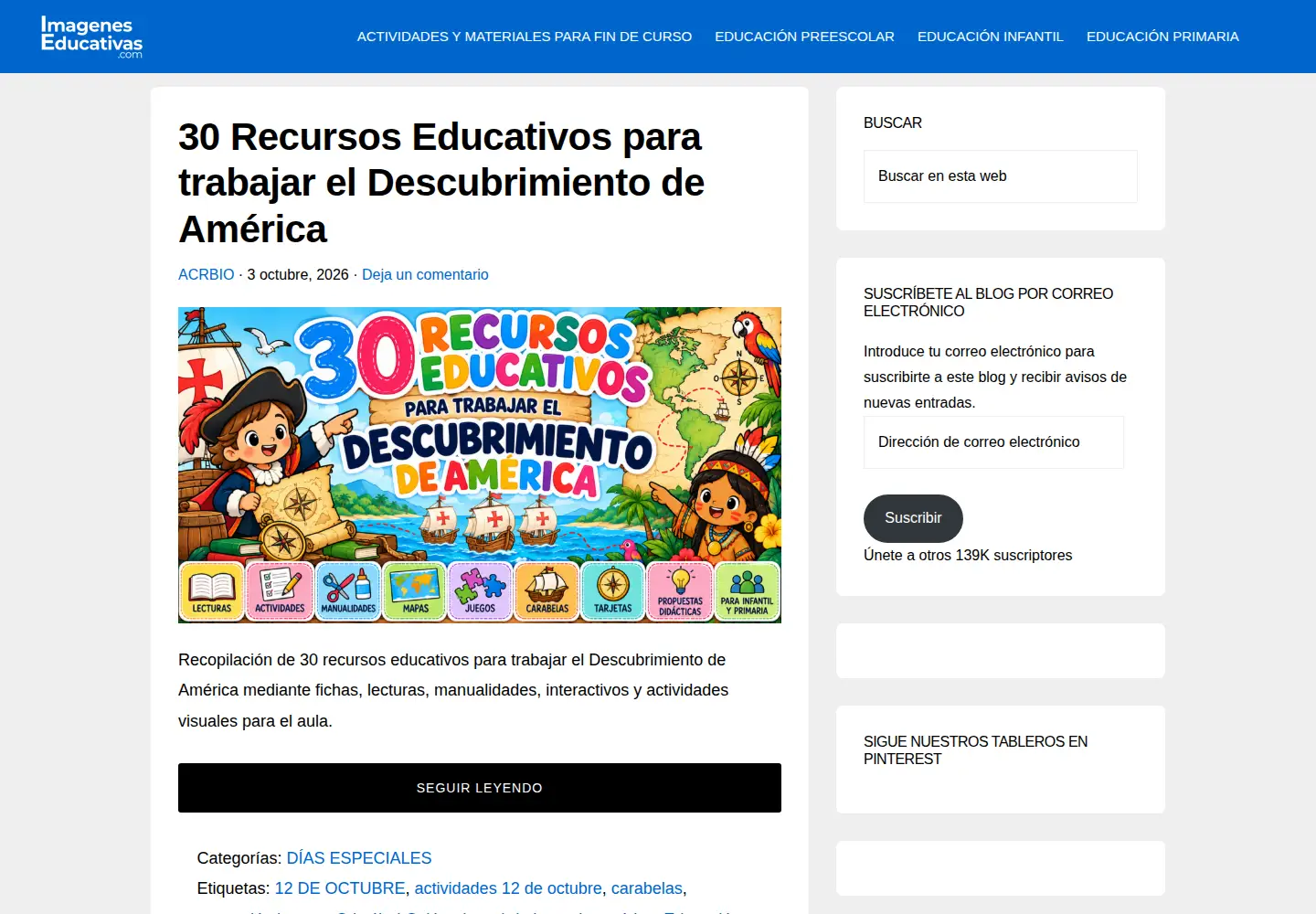The image size is (1316, 914).
Task: Open the Educación Primaria menu item
Action: (x=1162, y=37)
